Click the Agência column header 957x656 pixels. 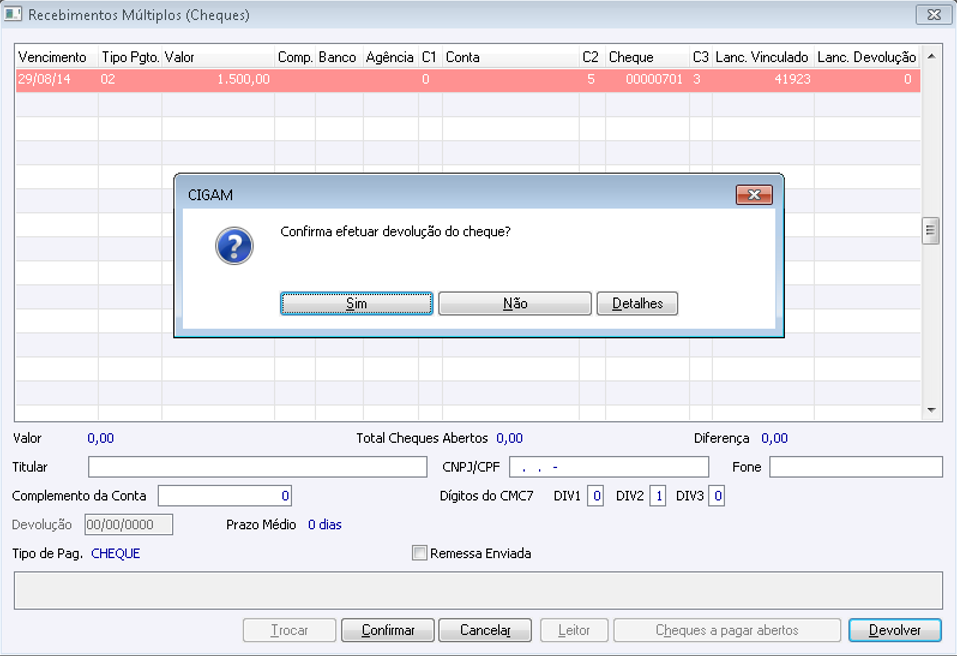tap(391, 57)
